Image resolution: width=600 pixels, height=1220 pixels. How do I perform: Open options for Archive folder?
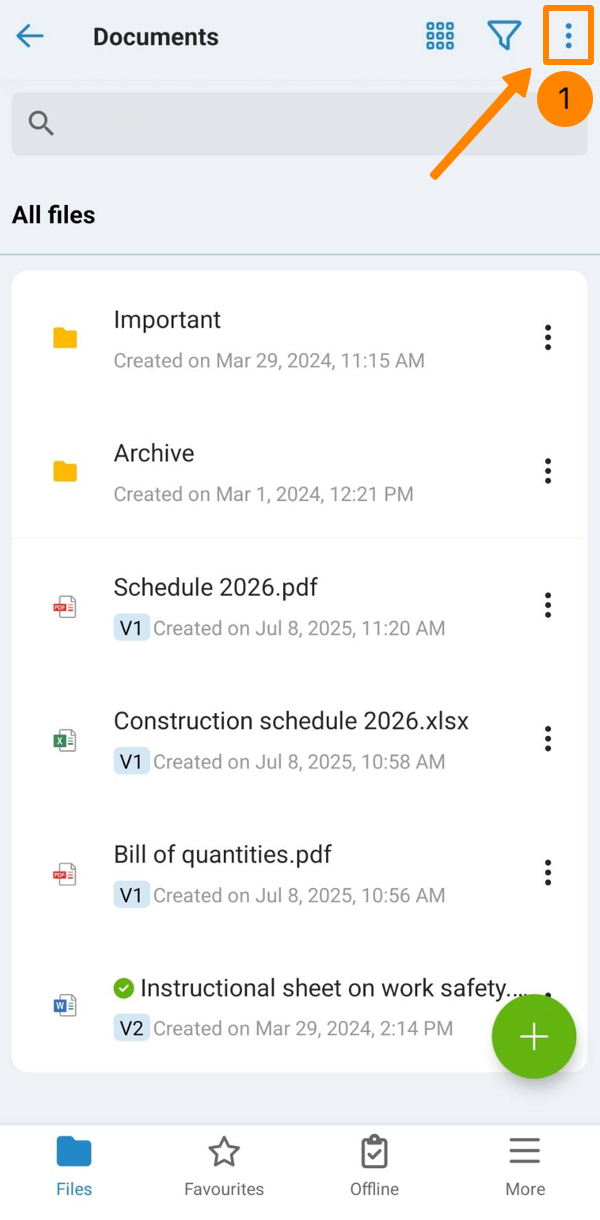547,471
